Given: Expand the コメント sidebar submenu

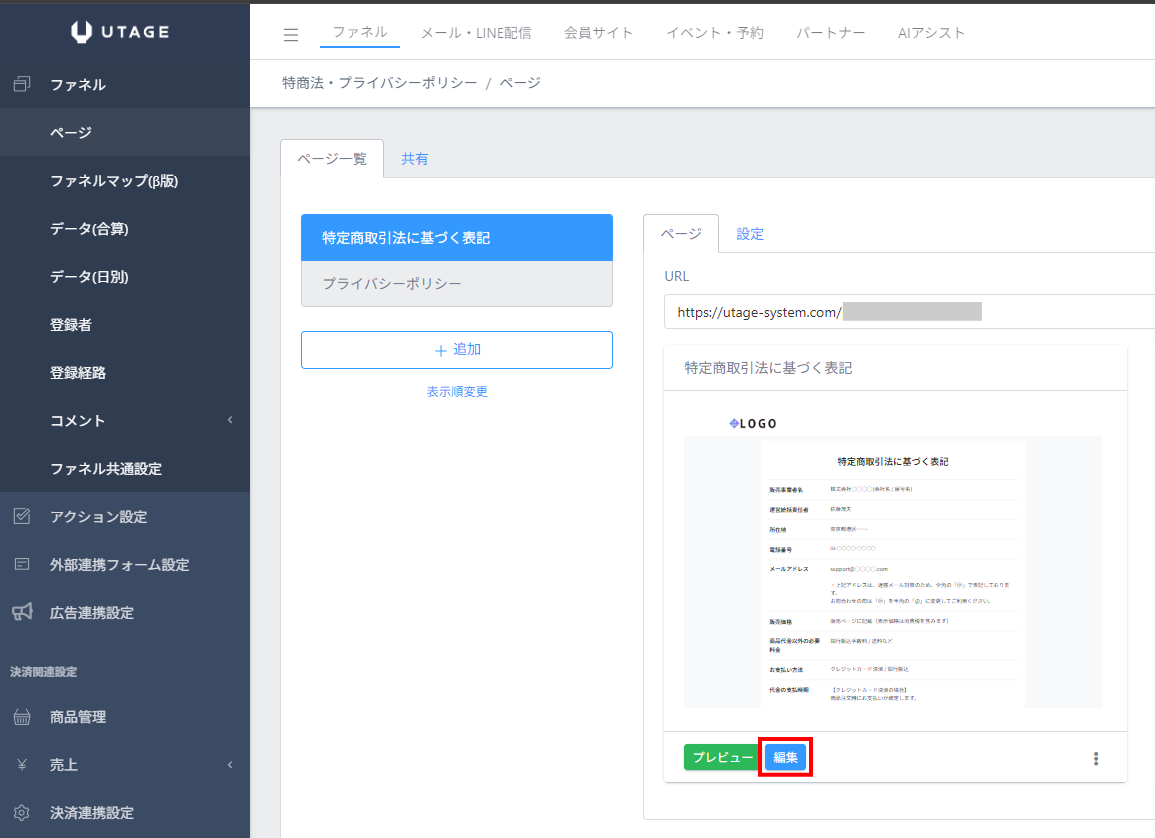Looking at the screenshot, I should point(229,421).
